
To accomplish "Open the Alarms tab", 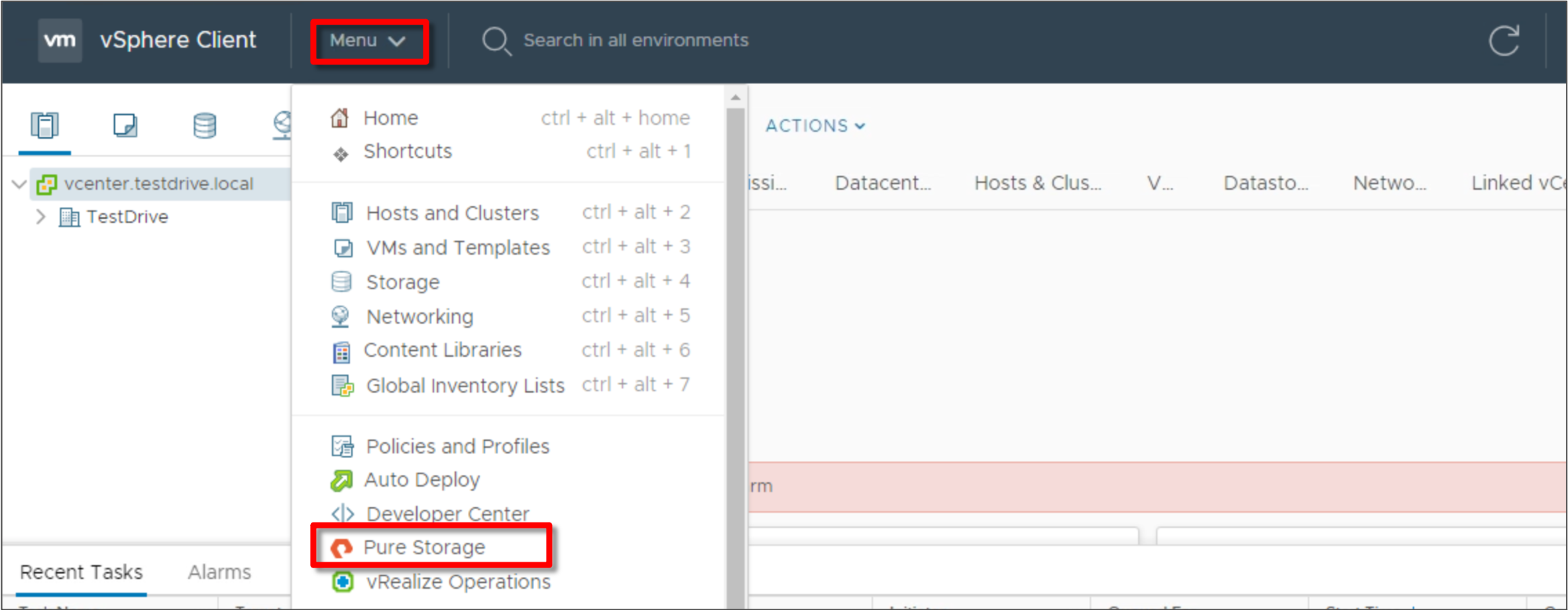I will [219, 572].
